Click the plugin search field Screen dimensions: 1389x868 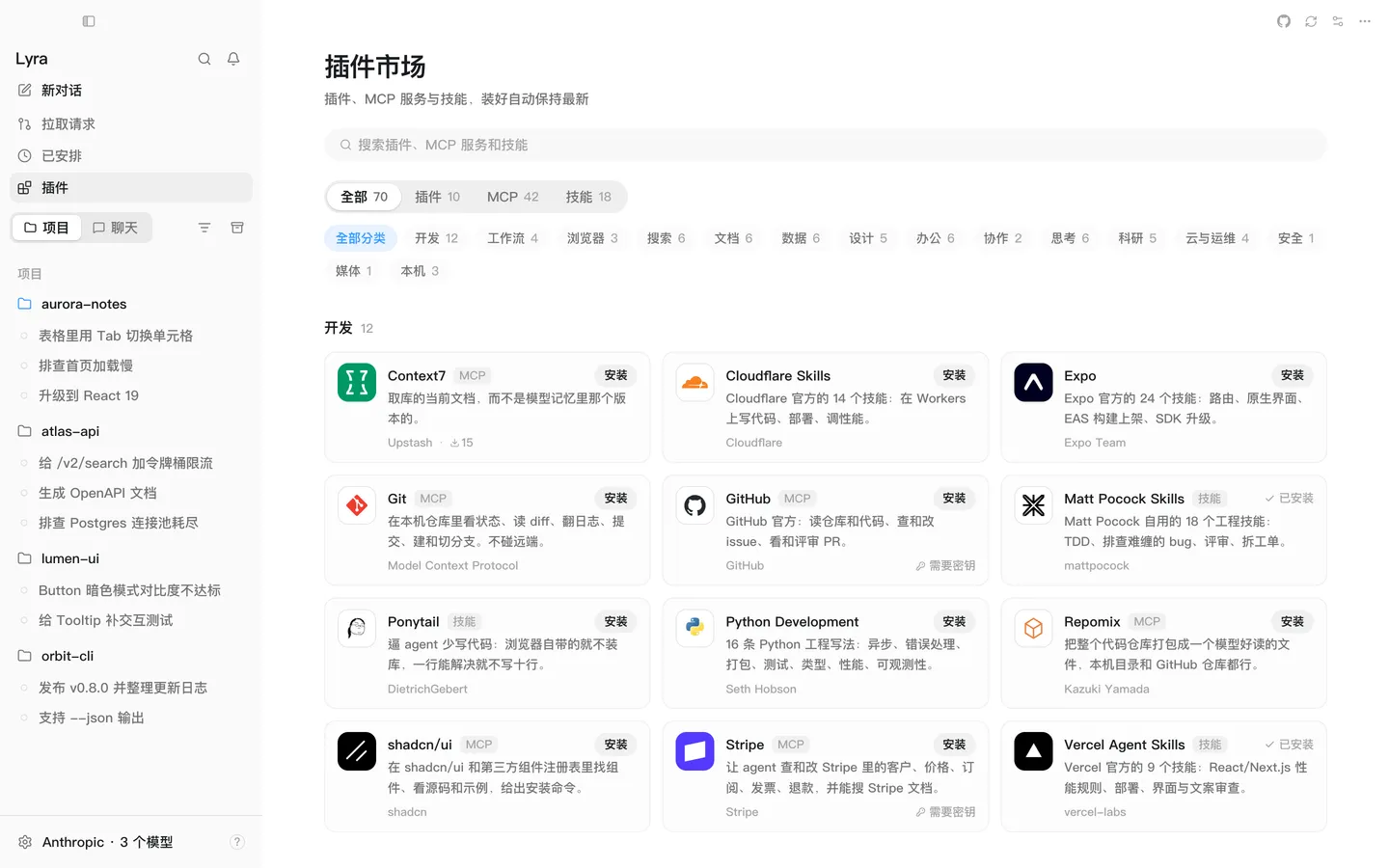[826, 145]
